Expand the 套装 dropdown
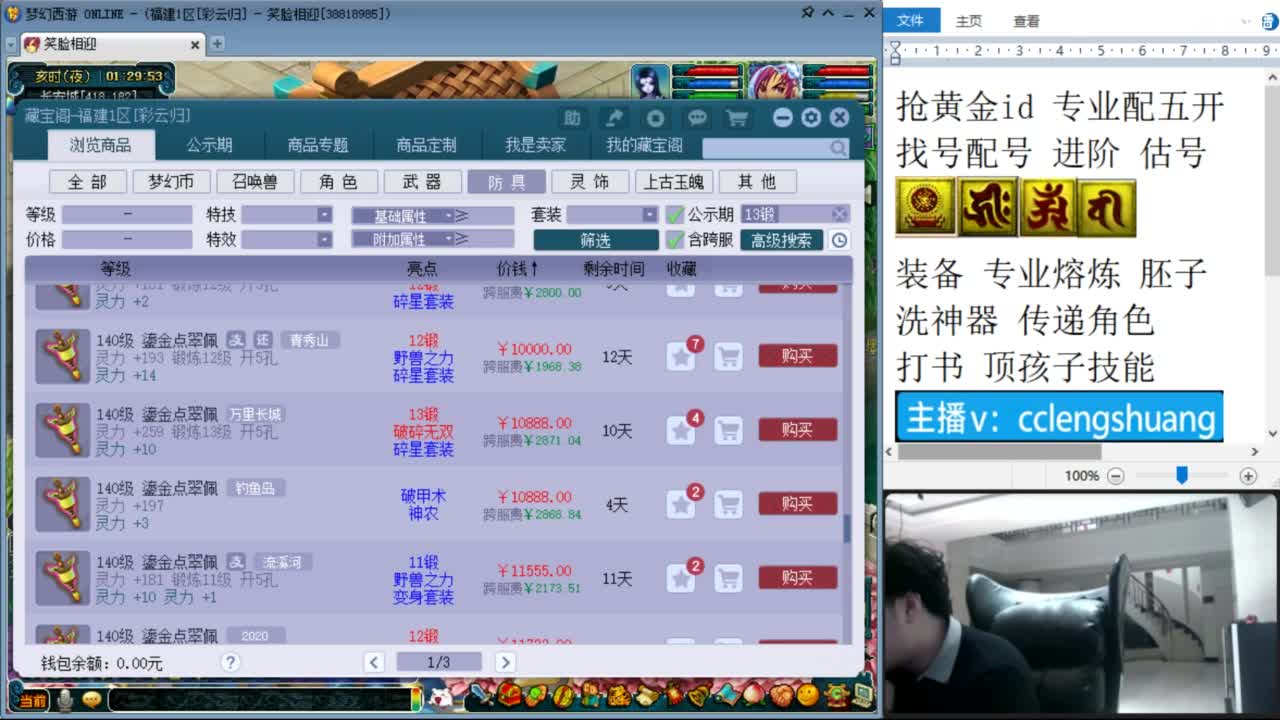The height and width of the screenshot is (720, 1280). (x=650, y=215)
